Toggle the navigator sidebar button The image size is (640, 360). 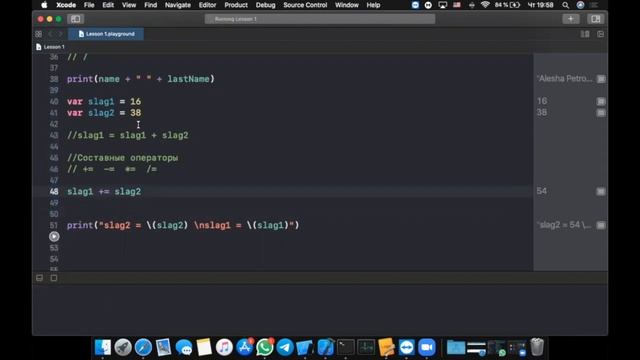pyautogui.click(x=76, y=19)
